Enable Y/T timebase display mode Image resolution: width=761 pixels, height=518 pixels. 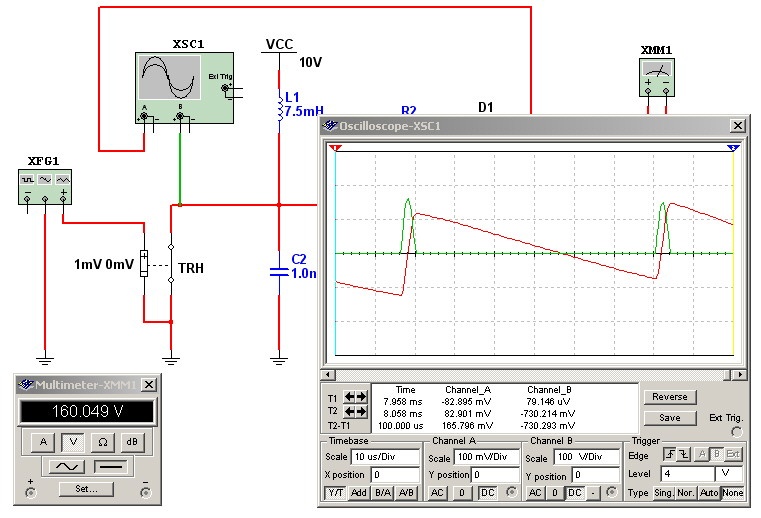(335, 493)
